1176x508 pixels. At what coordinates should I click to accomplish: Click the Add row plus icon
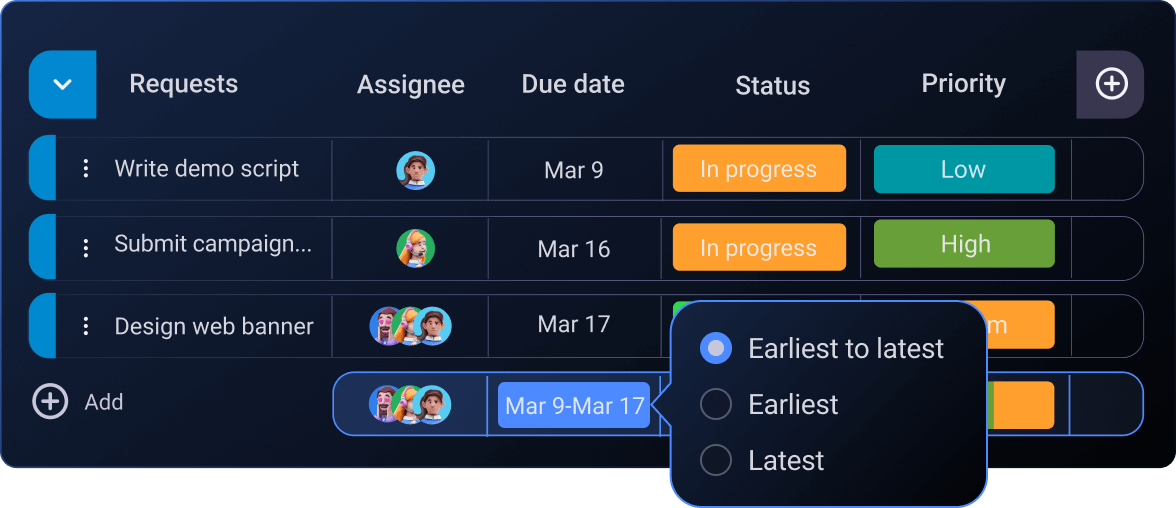50,402
